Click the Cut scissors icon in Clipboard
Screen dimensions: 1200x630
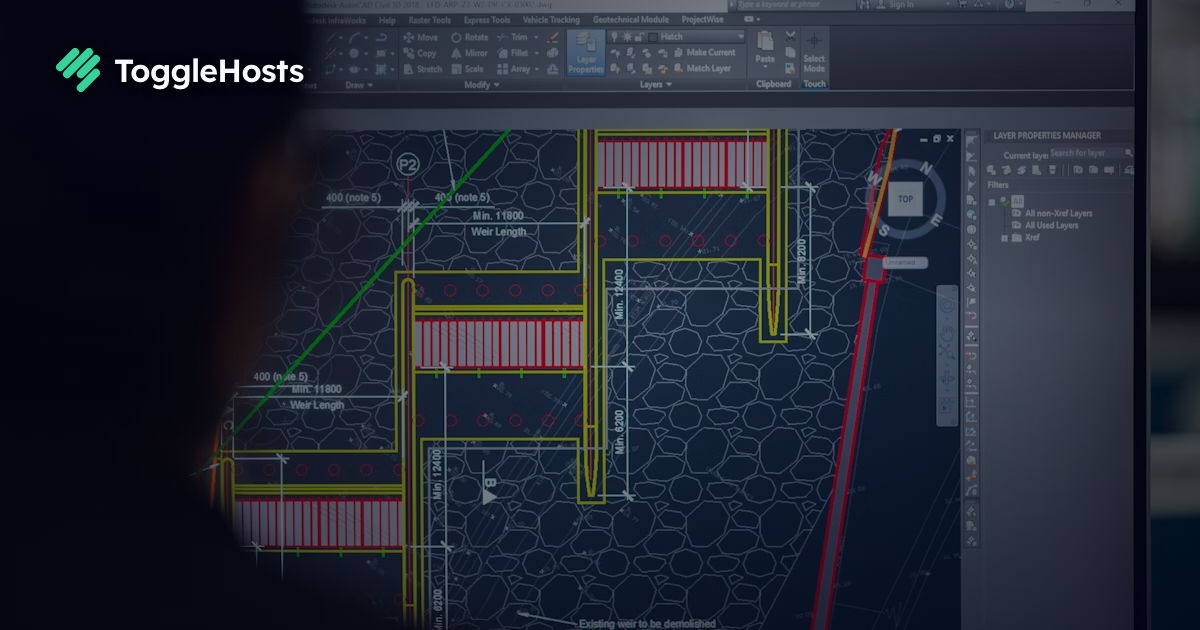791,37
